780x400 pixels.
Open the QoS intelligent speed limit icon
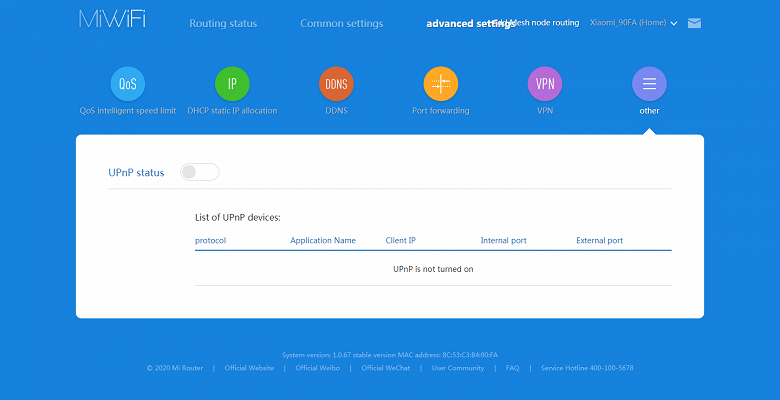coord(128,84)
